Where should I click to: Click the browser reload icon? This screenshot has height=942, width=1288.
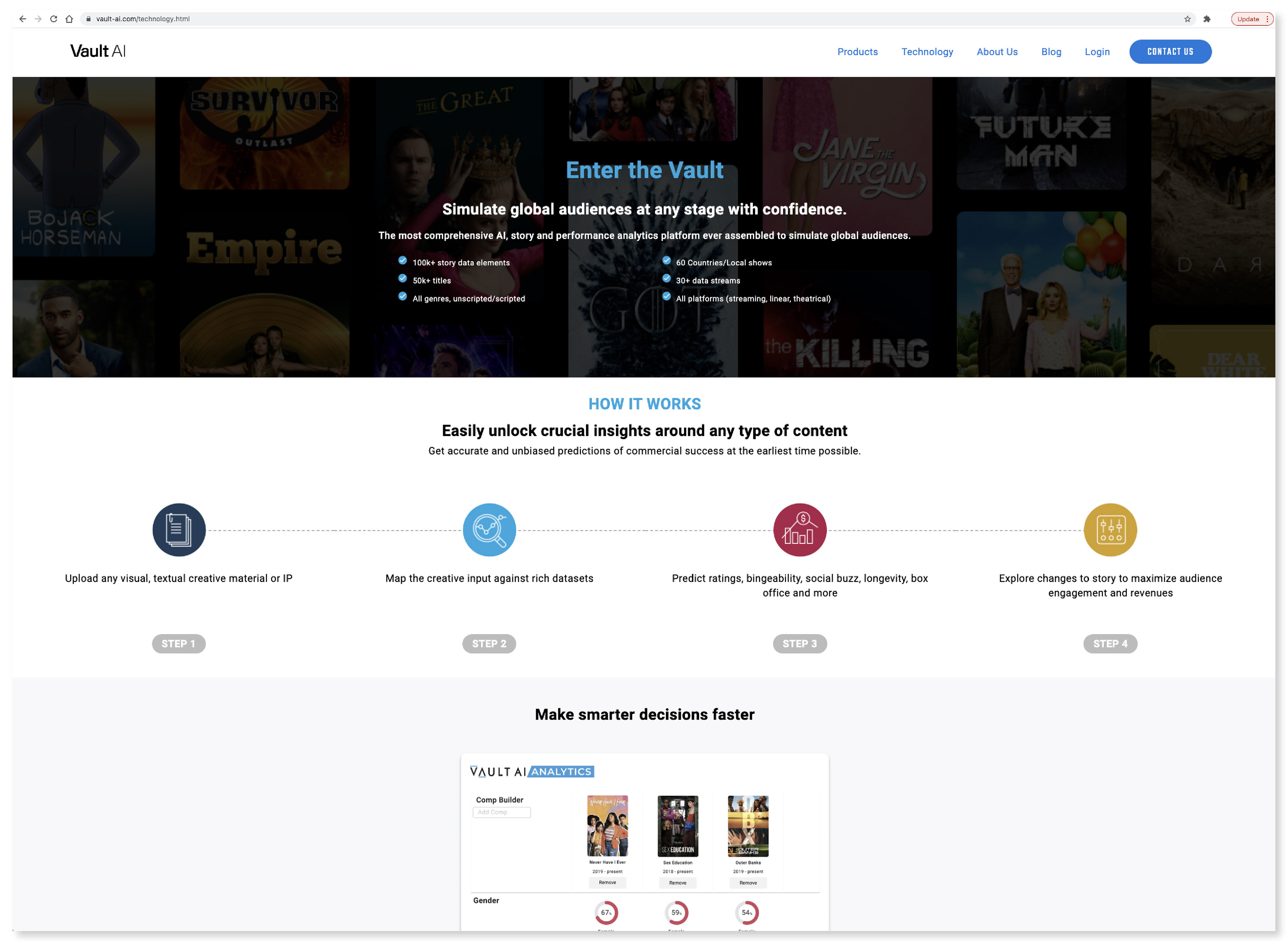54,19
